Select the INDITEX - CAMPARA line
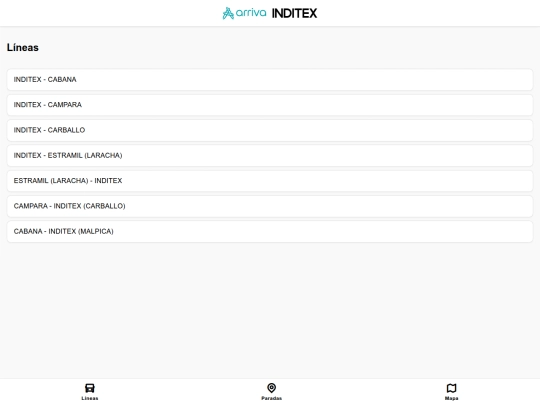The image size is (540, 405). (270, 105)
